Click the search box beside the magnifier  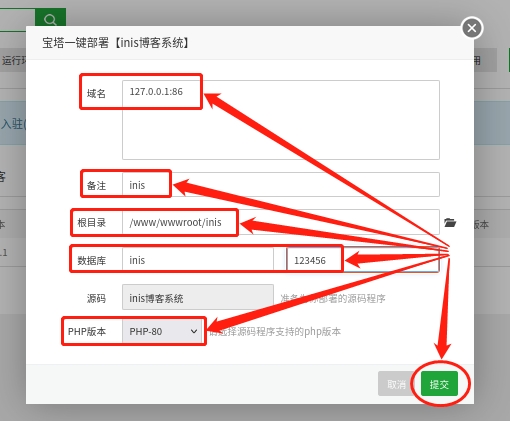tap(17, 19)
